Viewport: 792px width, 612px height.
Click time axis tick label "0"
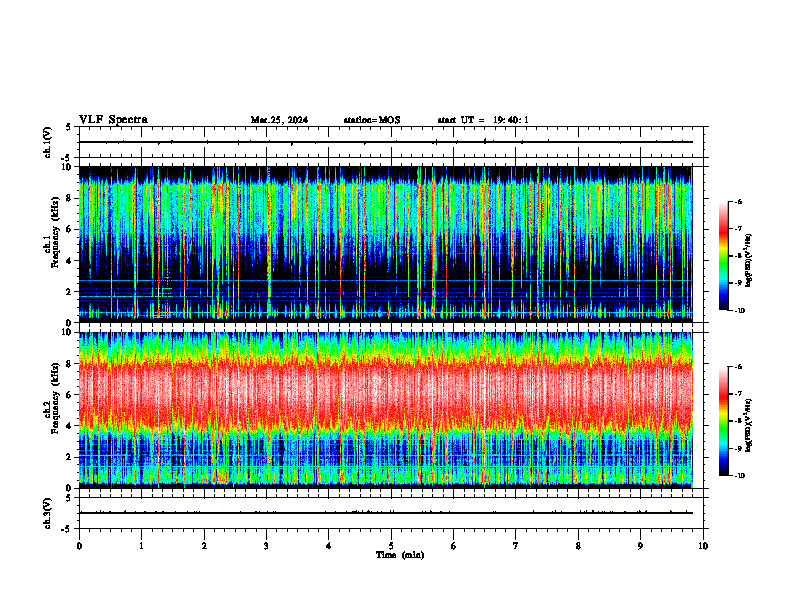click(x=79, y=546)
